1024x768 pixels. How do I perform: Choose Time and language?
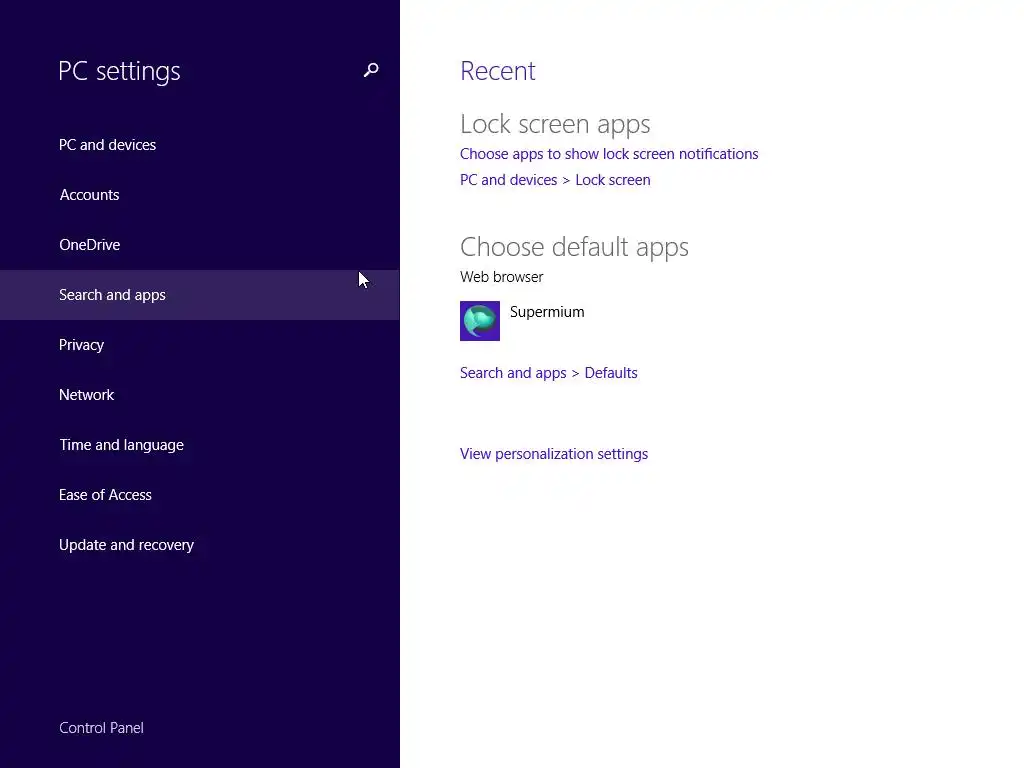click(122, 445)
